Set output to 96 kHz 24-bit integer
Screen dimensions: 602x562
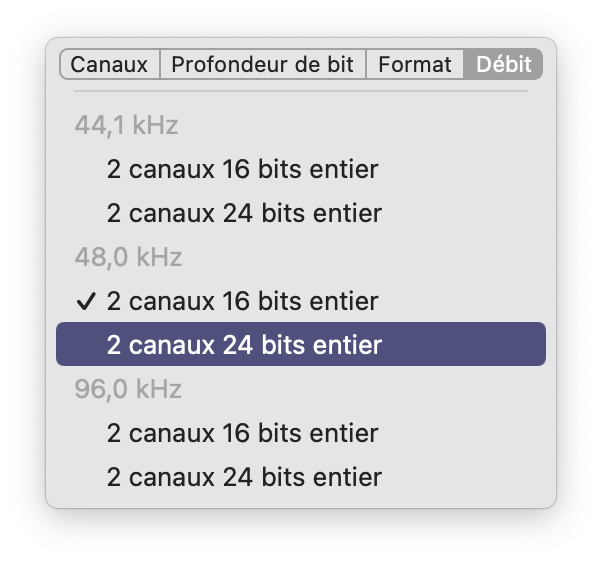tap(301, 477)
